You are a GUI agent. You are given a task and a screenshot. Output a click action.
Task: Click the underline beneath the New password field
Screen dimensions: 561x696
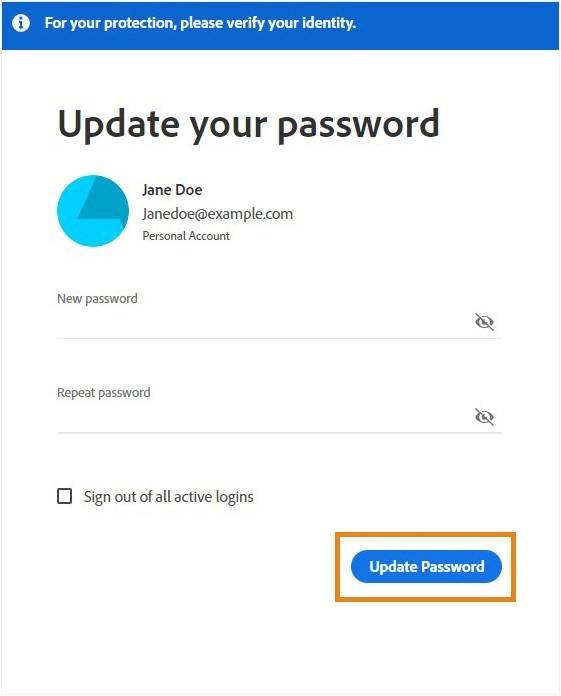279,338
